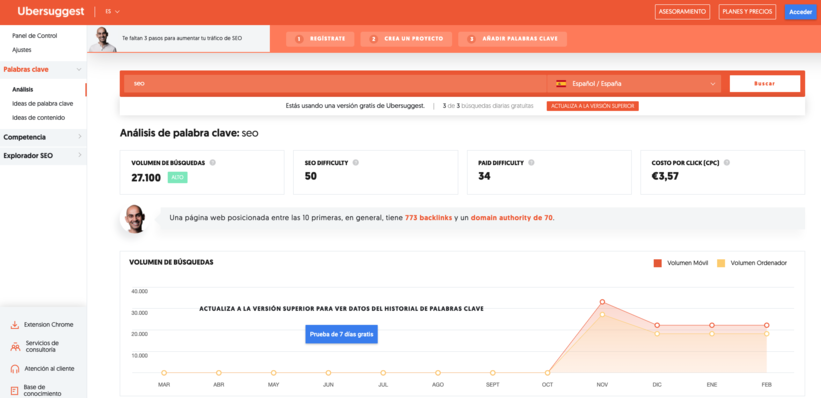Screen dimensions: 821x398
Task: Click the Extension Chrome download icon
Action: tap(15, 325)
